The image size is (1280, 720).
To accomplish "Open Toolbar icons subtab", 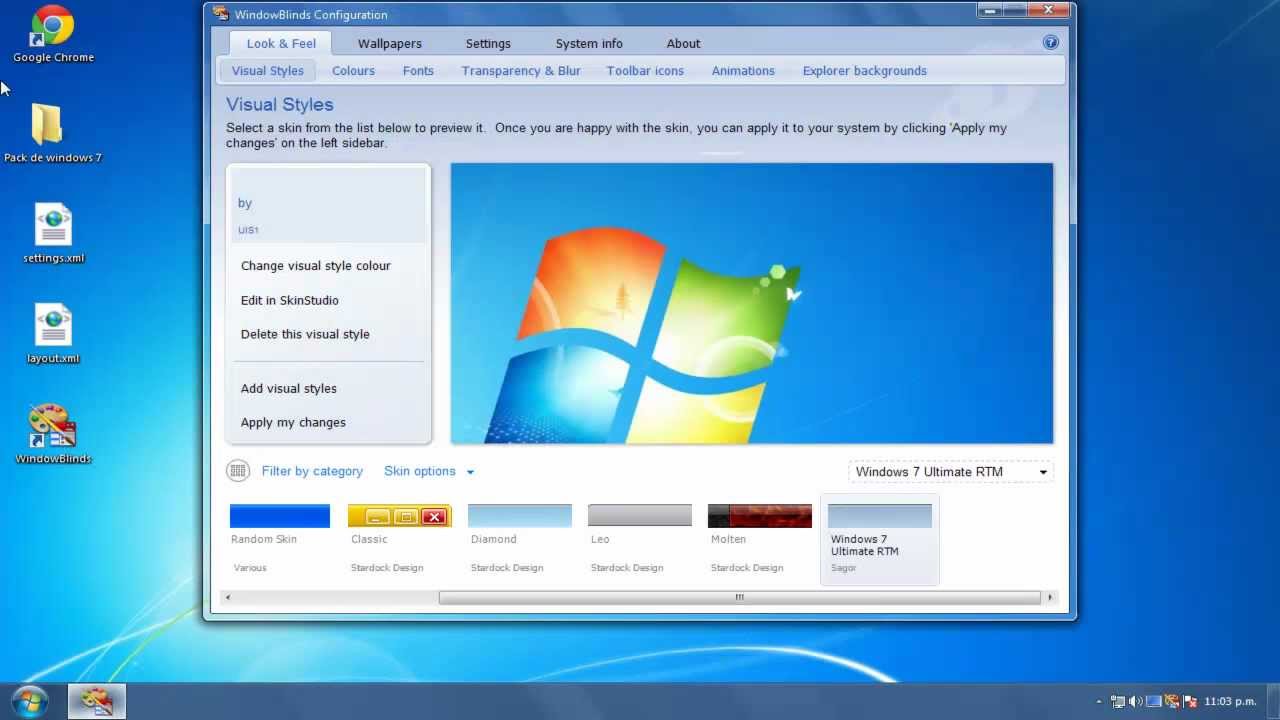I will point(645,71).
